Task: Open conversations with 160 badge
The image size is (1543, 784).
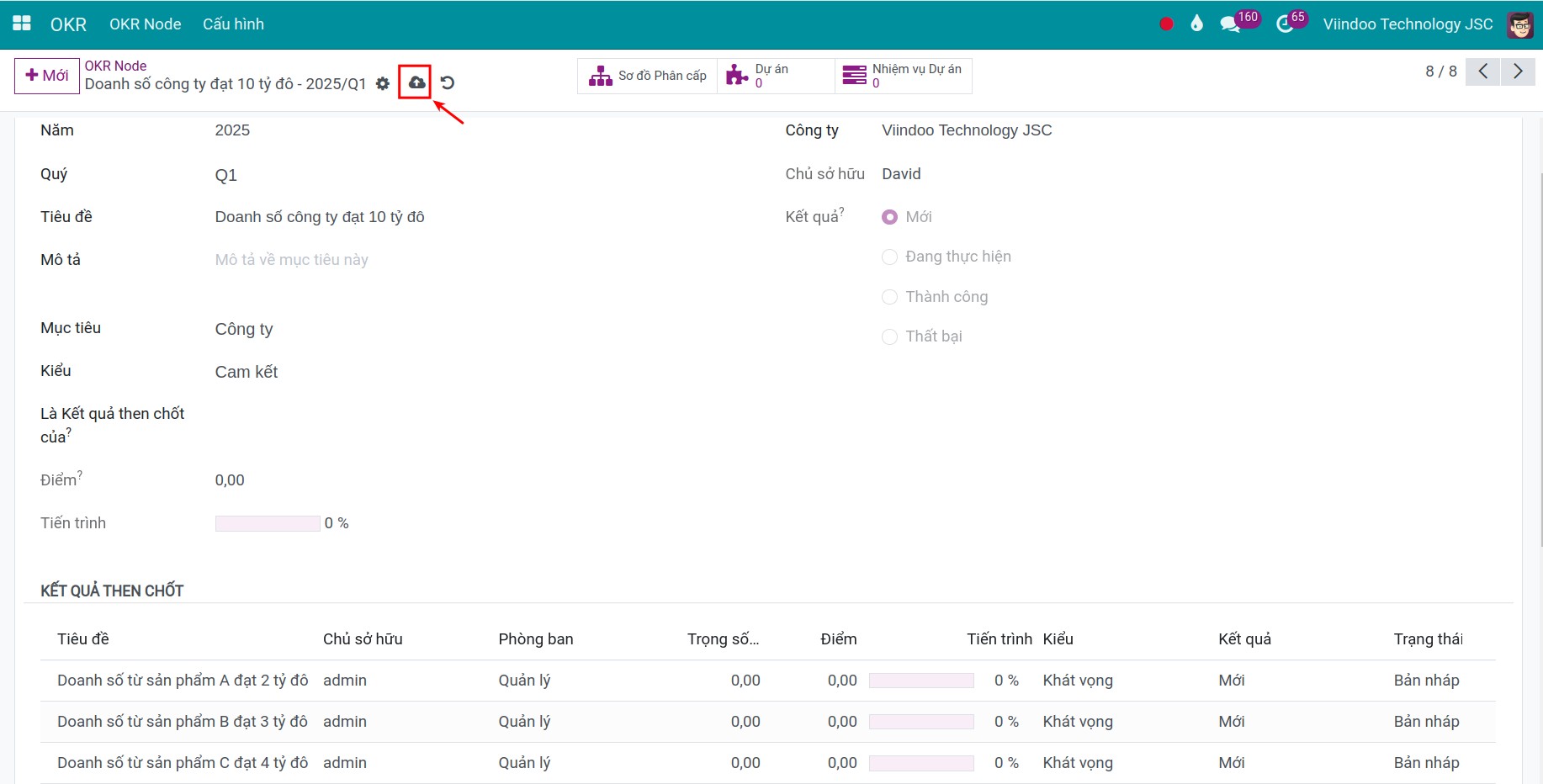Action: coord(1231,24)
